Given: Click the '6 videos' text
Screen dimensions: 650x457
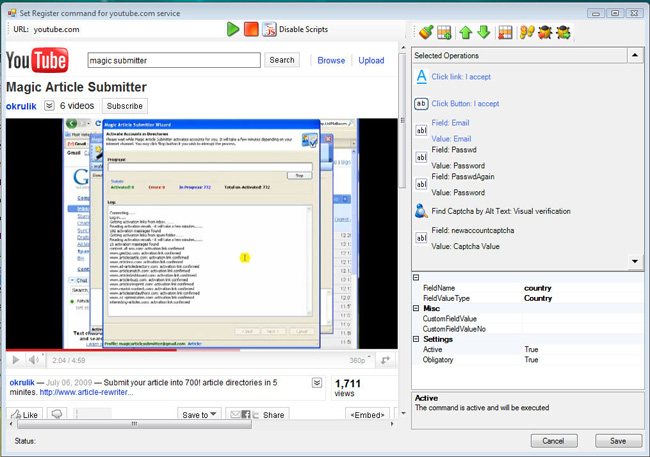Looking at the screenshot, I should coord(77,106).
